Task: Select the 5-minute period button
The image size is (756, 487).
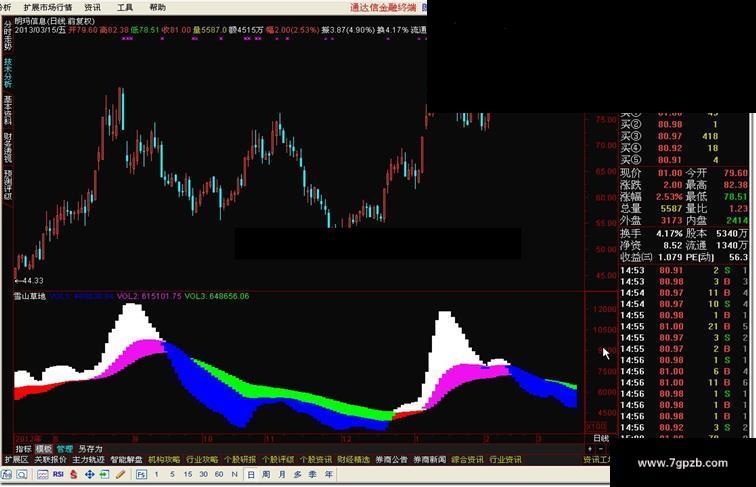Action: 172,474
